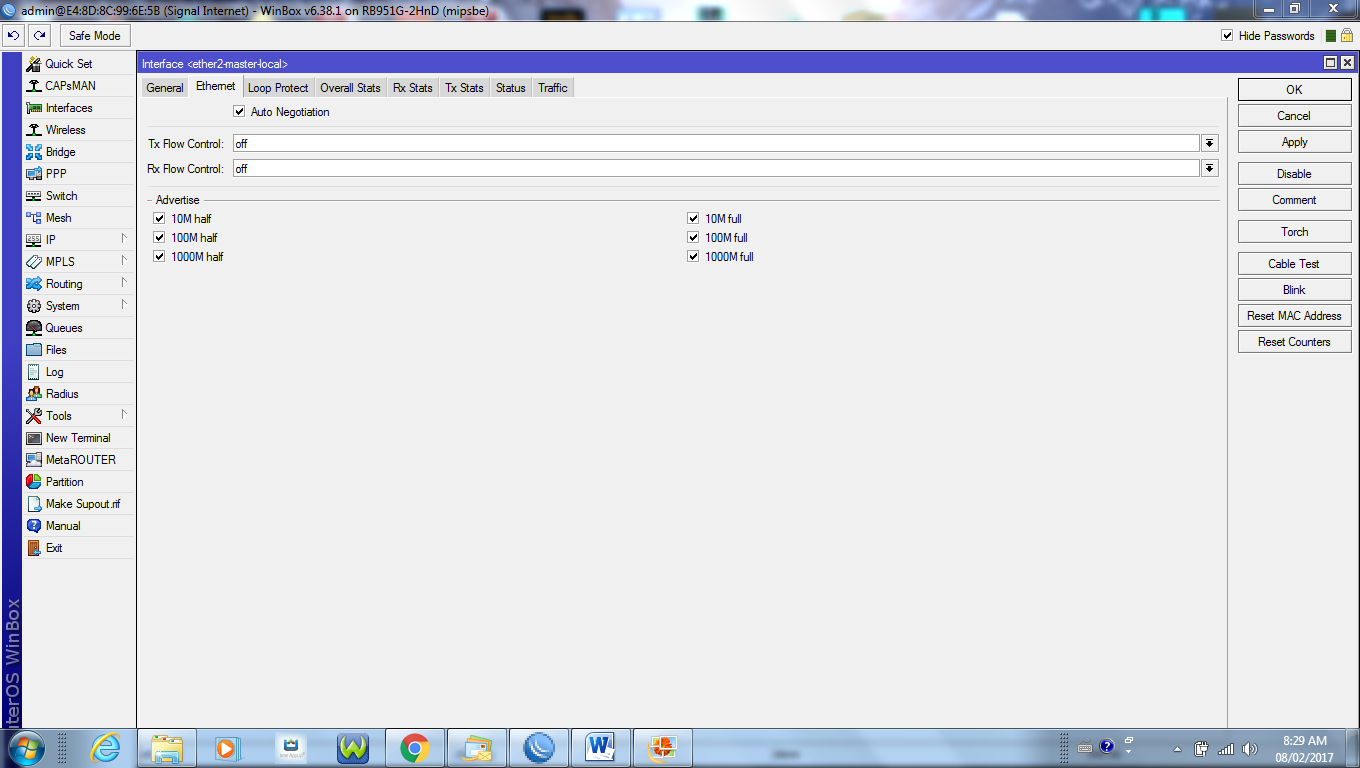This screenshot has height=768, width=1360.
Task: Open Windows Start menu
Action: pyautogui.click(x=26, y=748)
